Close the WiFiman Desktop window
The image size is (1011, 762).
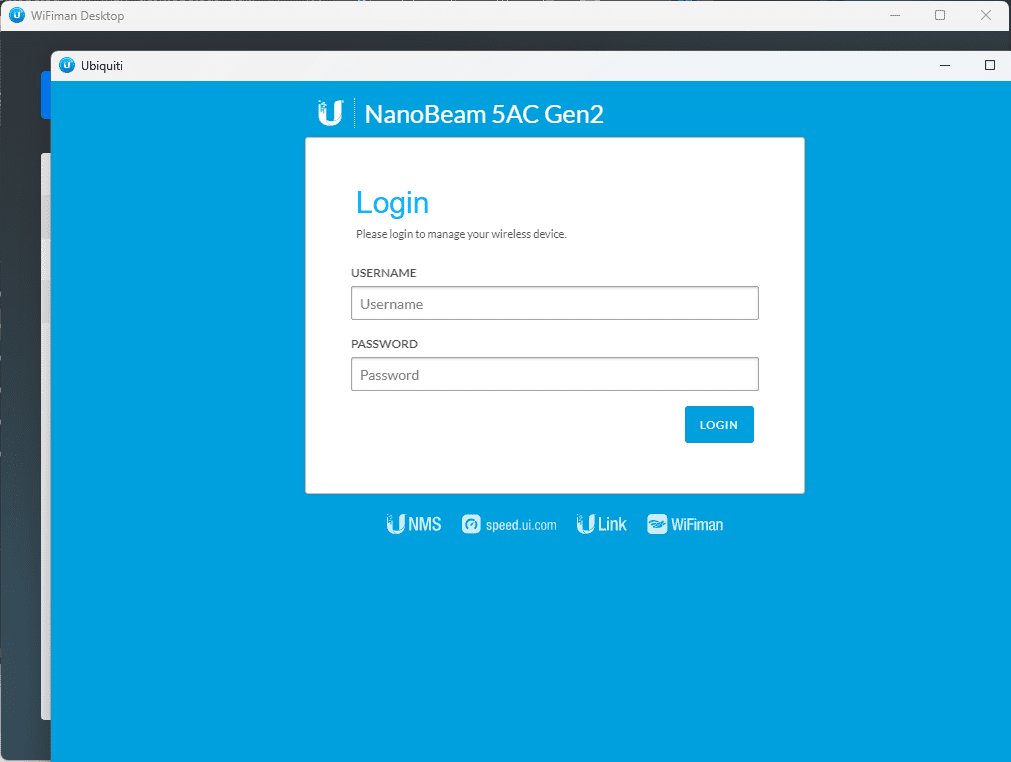point(986,15)
